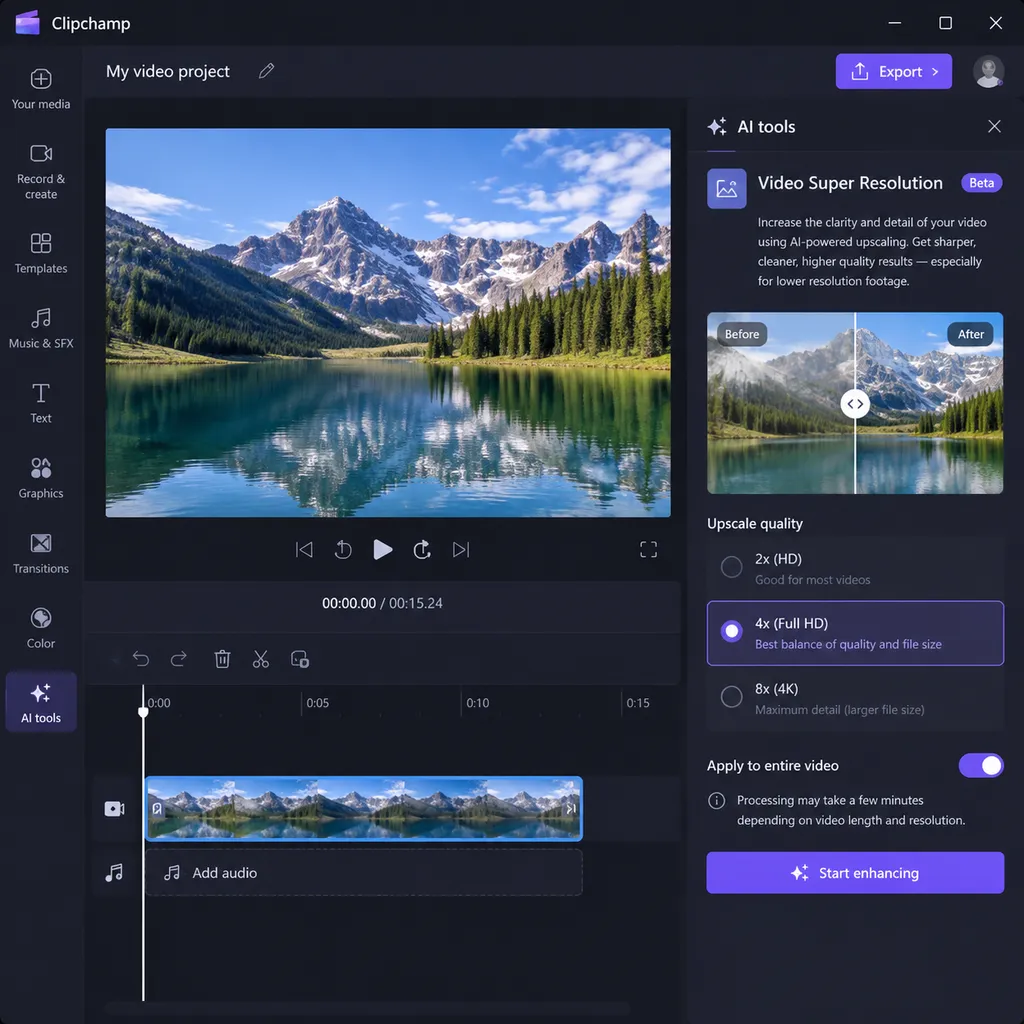Delete the selected clip with trash icon
Screen dimensions: 1024x1024
tap(222, 659)
